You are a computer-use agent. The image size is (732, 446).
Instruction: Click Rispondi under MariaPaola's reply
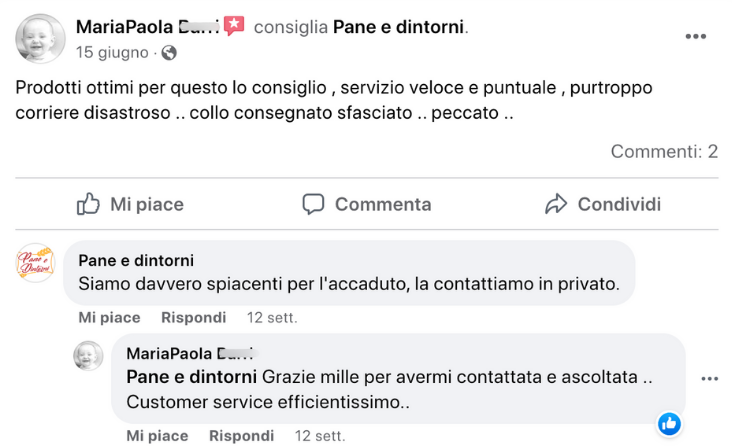[x=241, y=436]
